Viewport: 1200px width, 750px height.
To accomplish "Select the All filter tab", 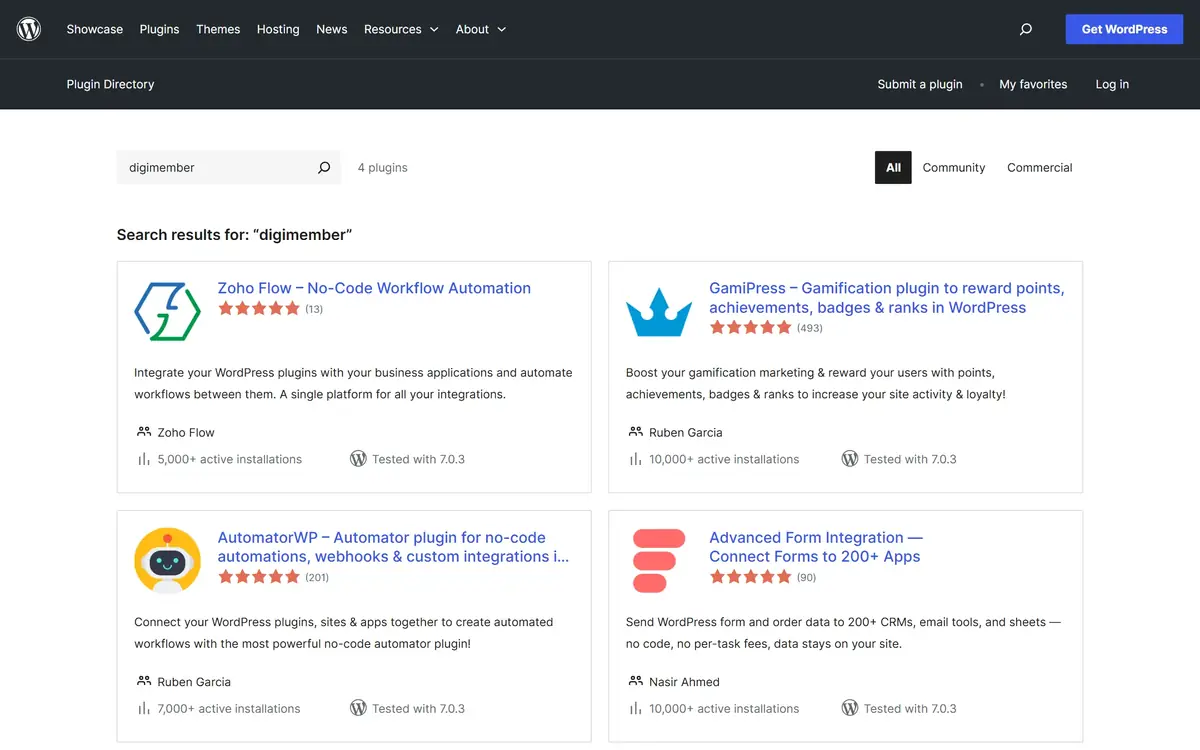I will 893,168.
